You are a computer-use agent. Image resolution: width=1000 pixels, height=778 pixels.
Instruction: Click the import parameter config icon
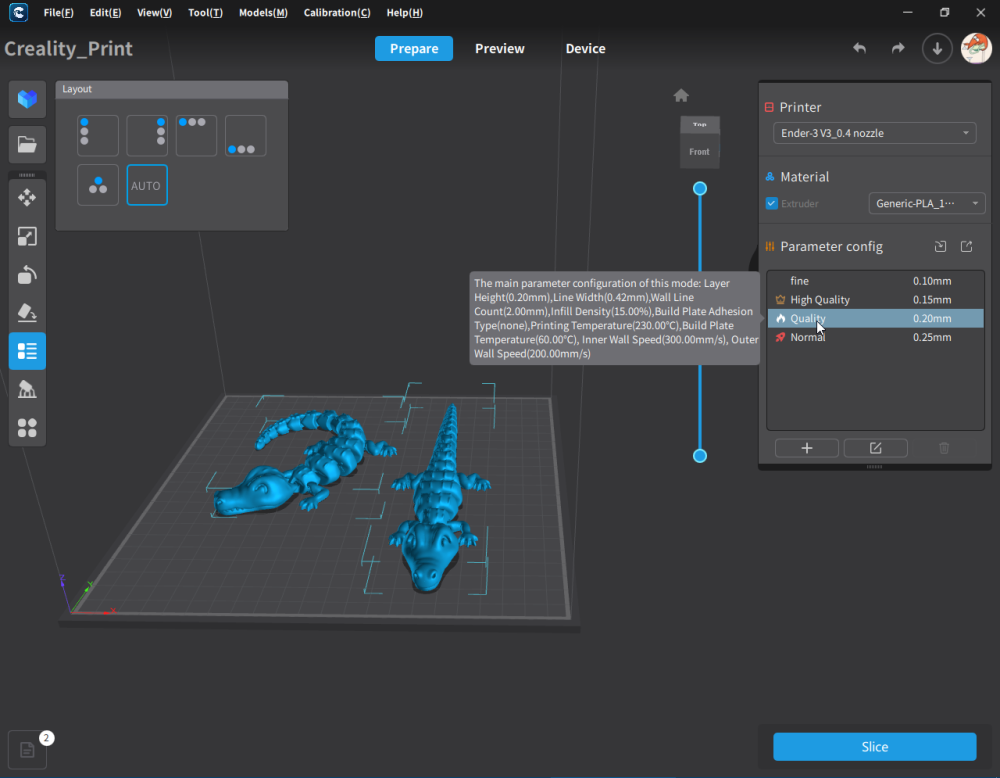940,247
